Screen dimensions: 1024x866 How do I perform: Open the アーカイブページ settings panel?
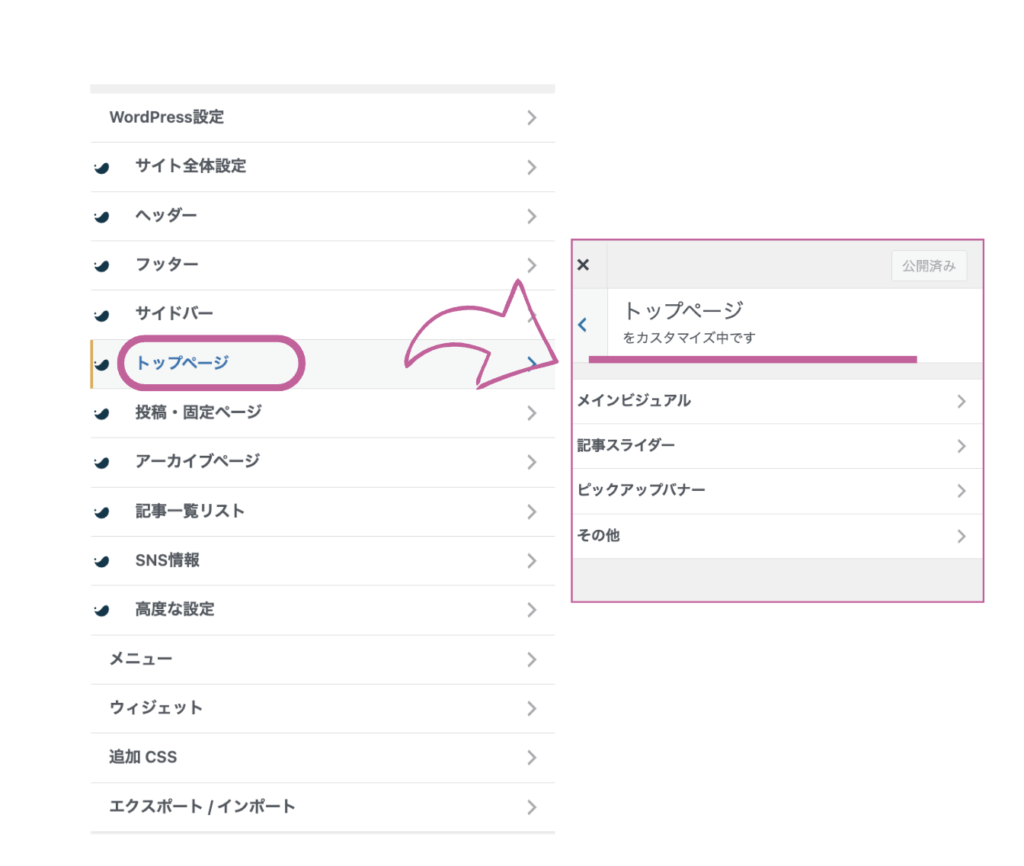tap(197, 461)
